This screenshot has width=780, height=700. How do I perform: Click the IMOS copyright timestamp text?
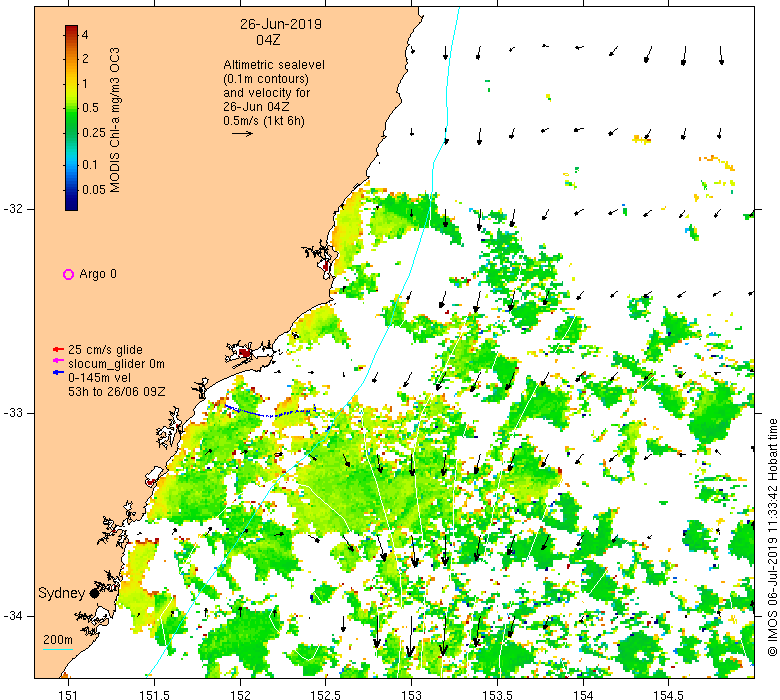pos(773,537)
